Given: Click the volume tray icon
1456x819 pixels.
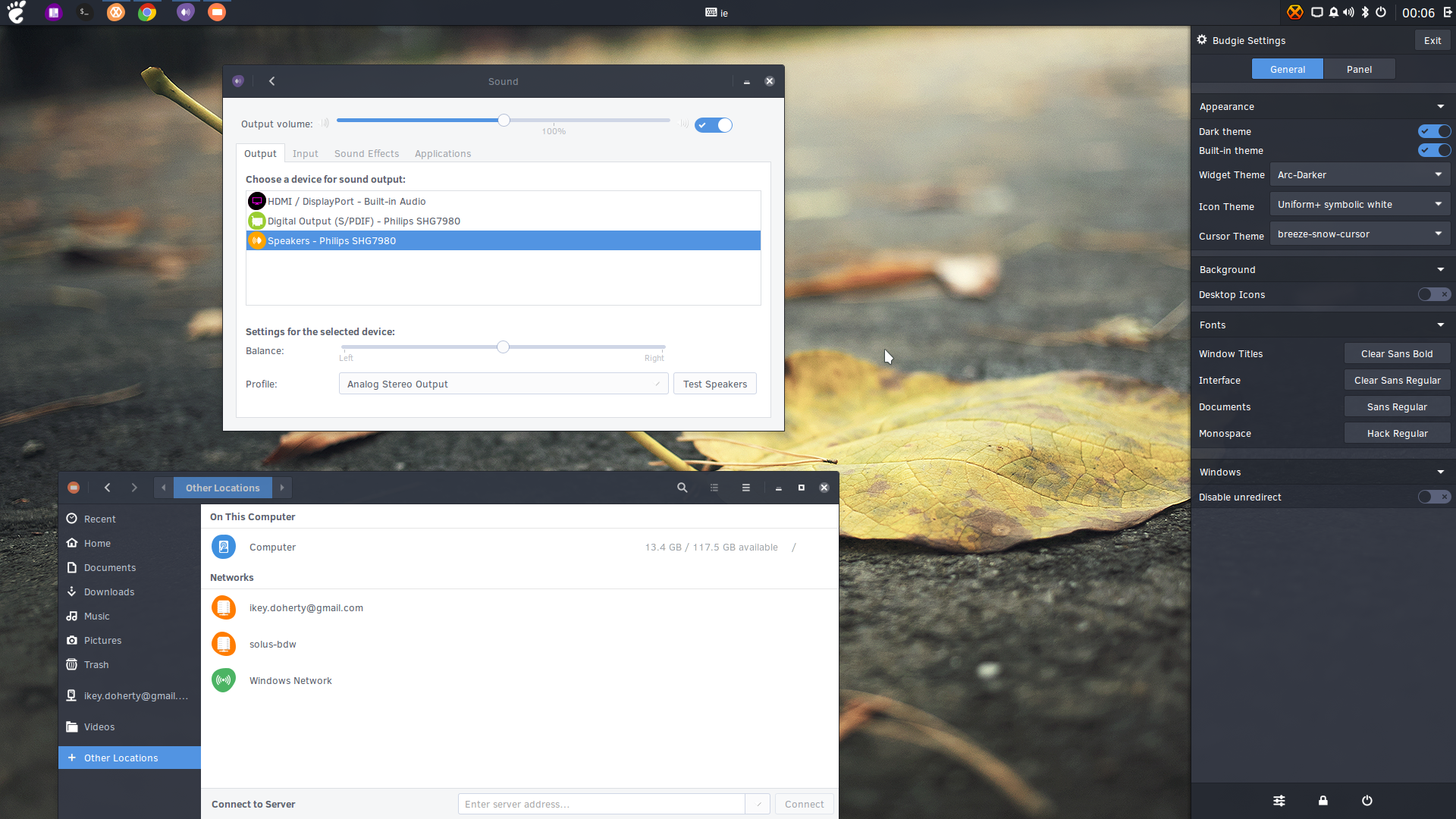Looking at the screenshot, I should click(x=1348, y=12).
